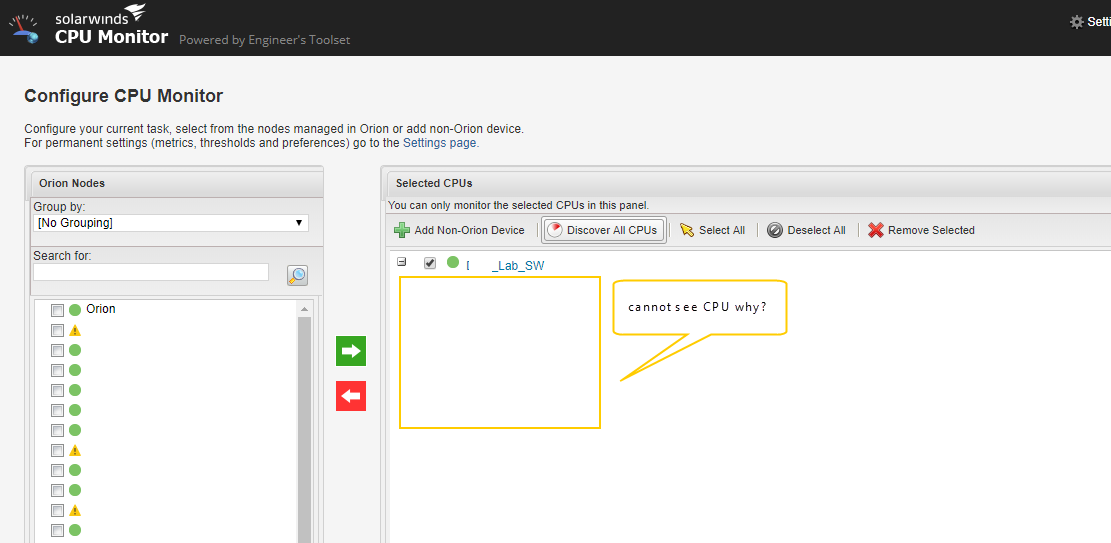1111x543 pixels.
Task: Click the search magnifier button
Action: (x=297, y=276)
